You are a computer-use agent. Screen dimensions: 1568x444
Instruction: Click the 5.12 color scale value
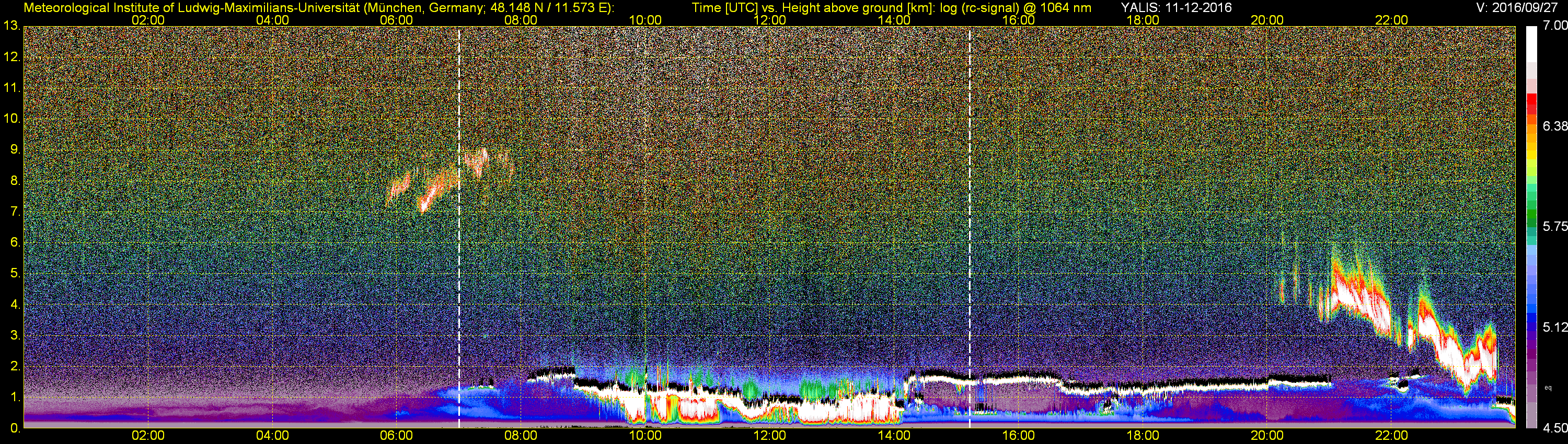(1555, 327)
